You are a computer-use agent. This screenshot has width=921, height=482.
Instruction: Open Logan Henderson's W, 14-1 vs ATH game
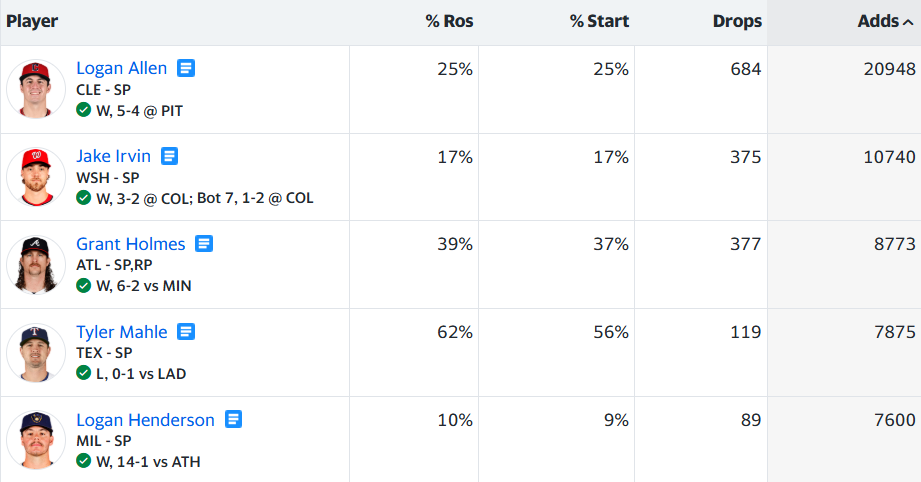click(148, 462)
